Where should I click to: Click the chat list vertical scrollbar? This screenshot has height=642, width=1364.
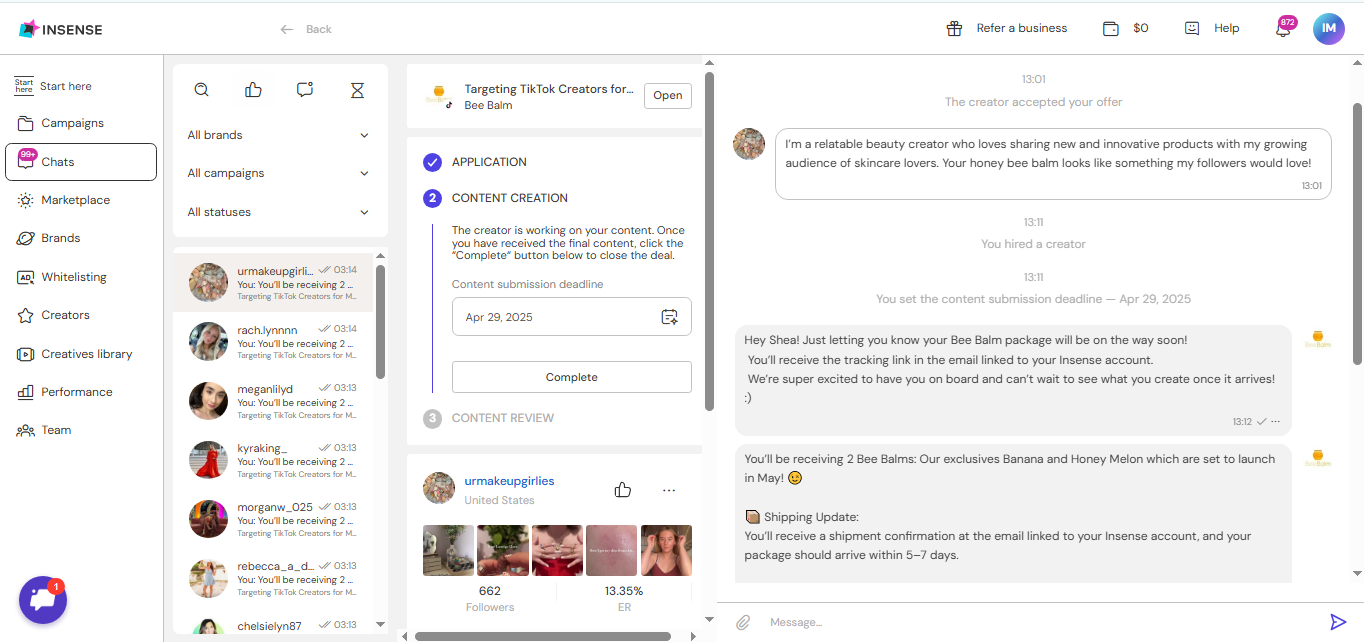(380, 322)
